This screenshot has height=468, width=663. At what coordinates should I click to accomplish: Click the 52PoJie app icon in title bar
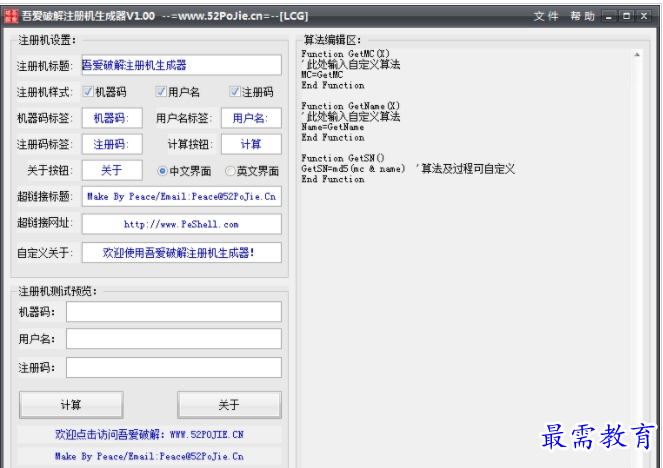pyautogui.click(x=11, y=16)
